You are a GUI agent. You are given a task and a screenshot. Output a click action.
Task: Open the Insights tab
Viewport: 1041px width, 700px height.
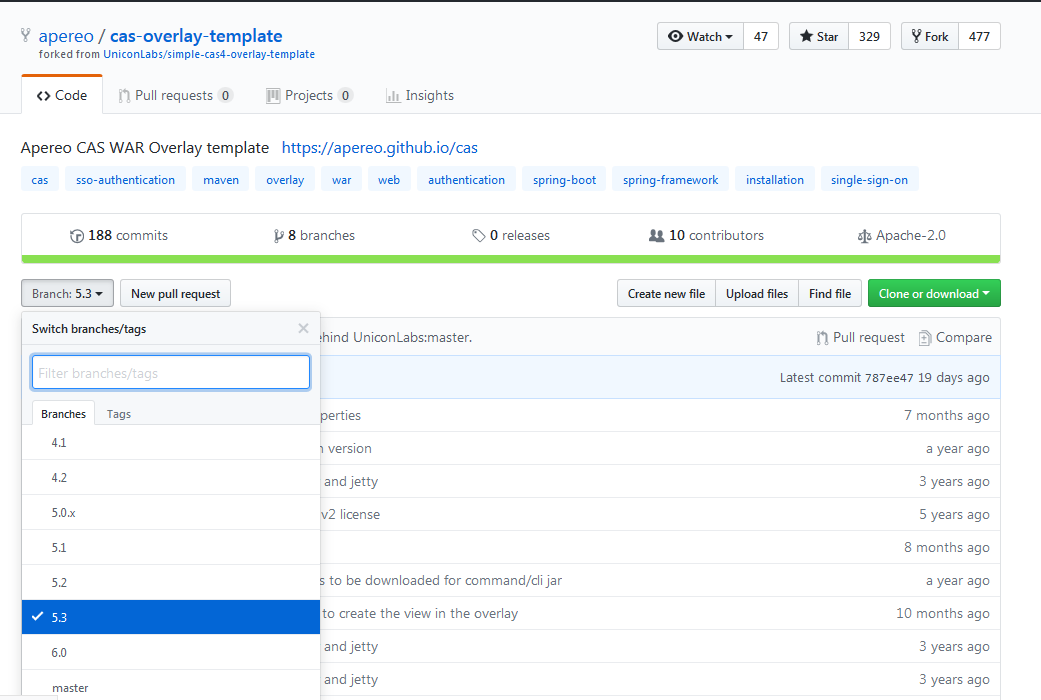pos(420,96)
